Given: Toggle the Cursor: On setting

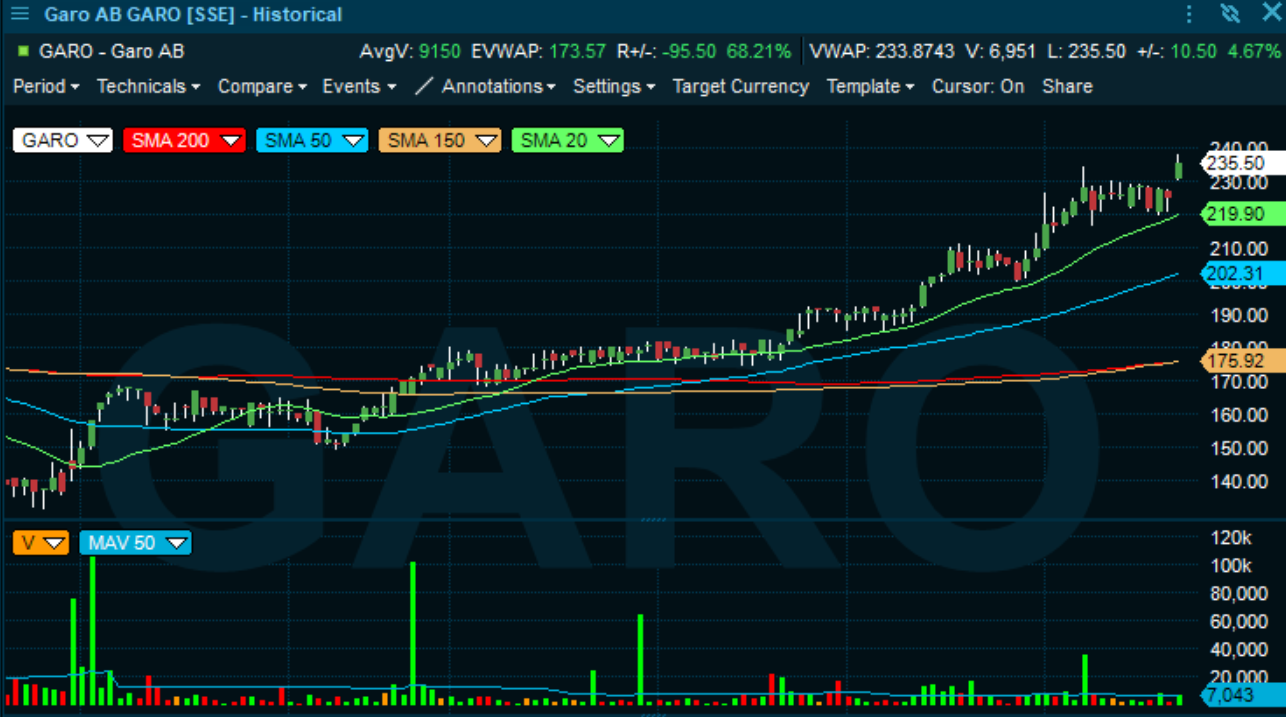Looking at the screenshot, I should (x=978, y=86).
